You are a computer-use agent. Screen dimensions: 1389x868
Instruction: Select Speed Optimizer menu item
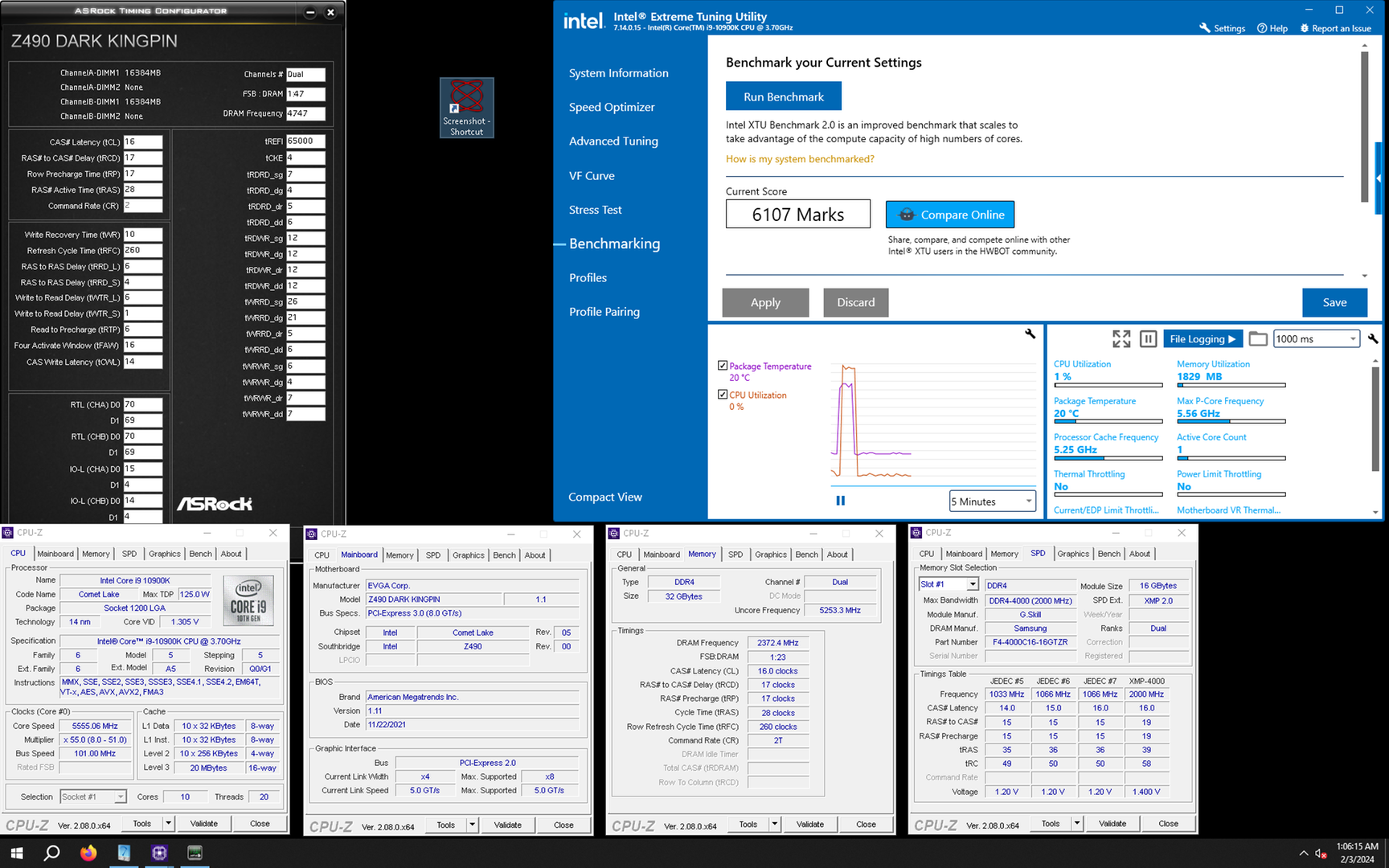[x=612, y=107]
